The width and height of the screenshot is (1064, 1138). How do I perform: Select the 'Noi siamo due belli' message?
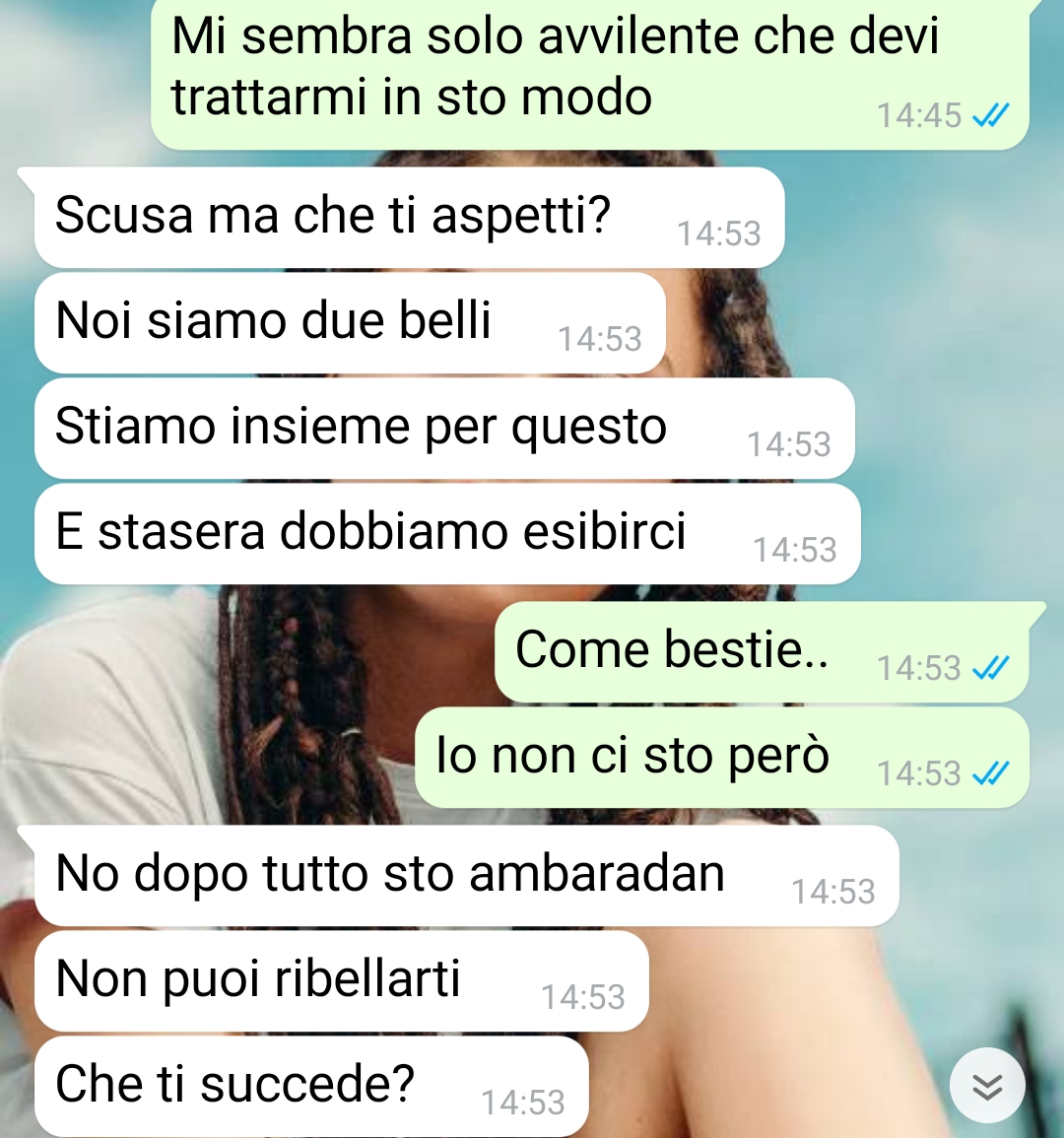[350, 323]
